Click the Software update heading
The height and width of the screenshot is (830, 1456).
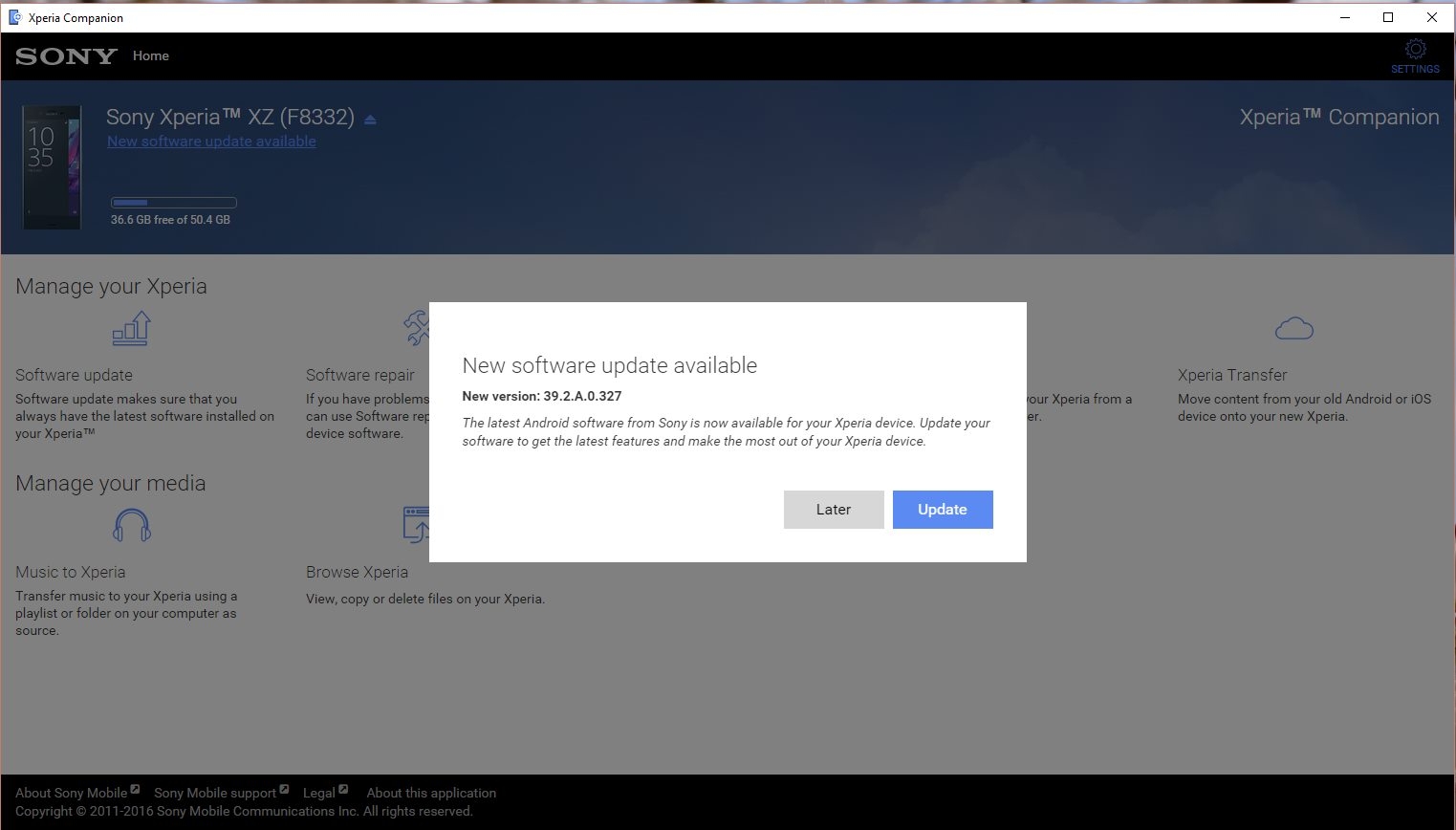(x=74, y=375)
